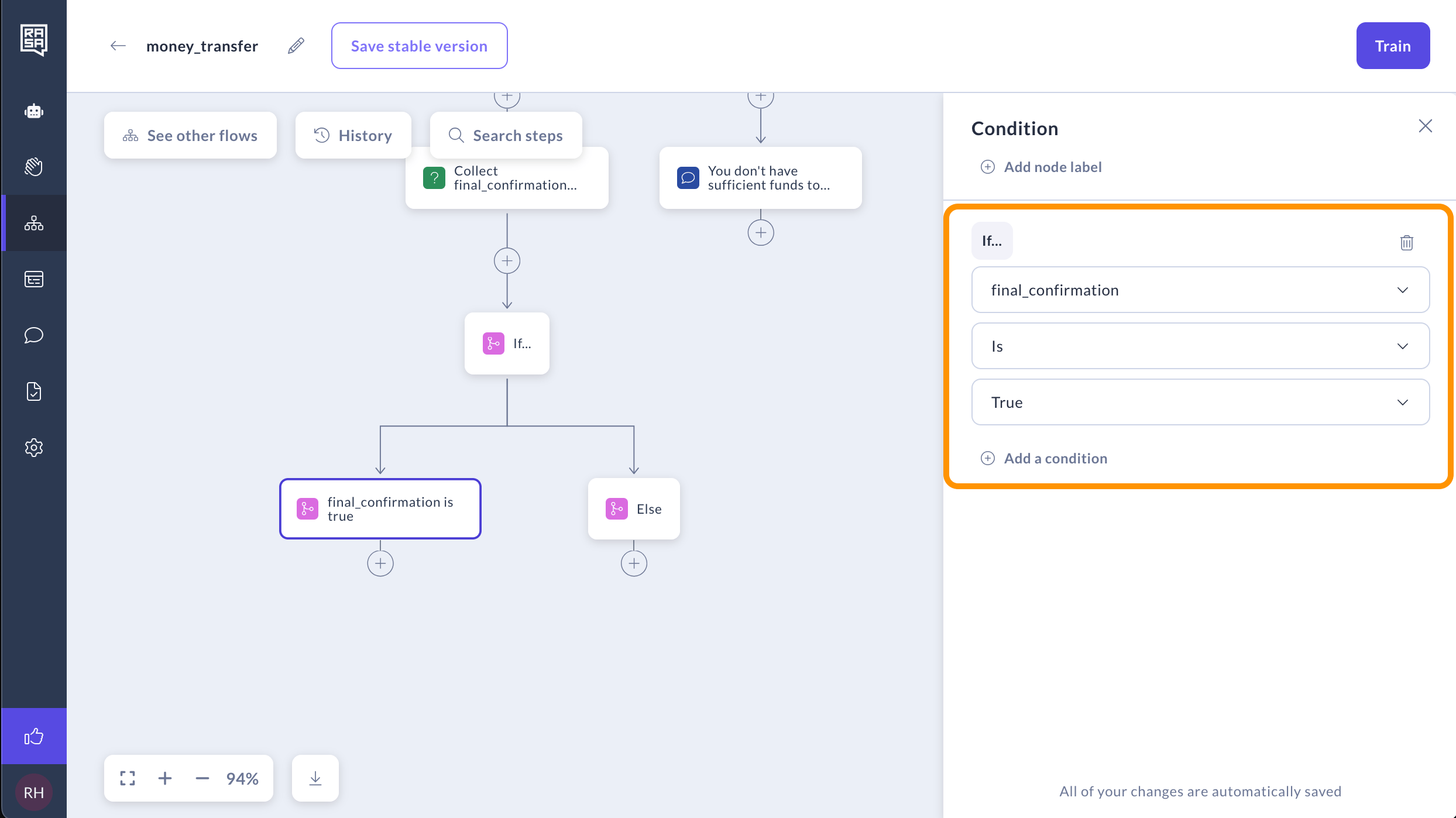Click the fit-to-screen icon
1456x818 pixels.
tap(128, 778)
